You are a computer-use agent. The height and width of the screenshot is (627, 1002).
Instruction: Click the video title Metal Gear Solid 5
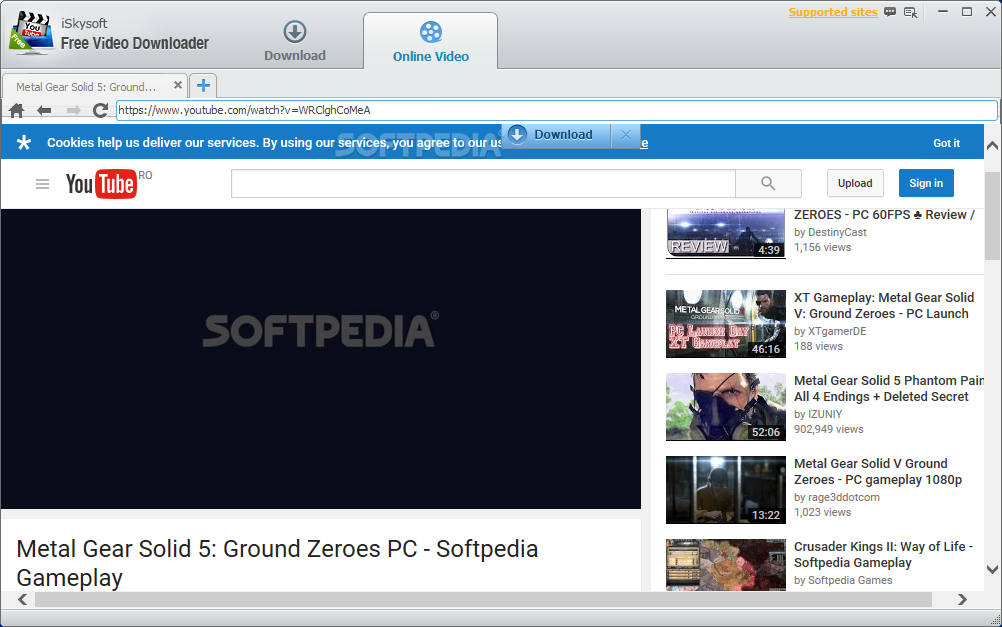pos(277,563)
